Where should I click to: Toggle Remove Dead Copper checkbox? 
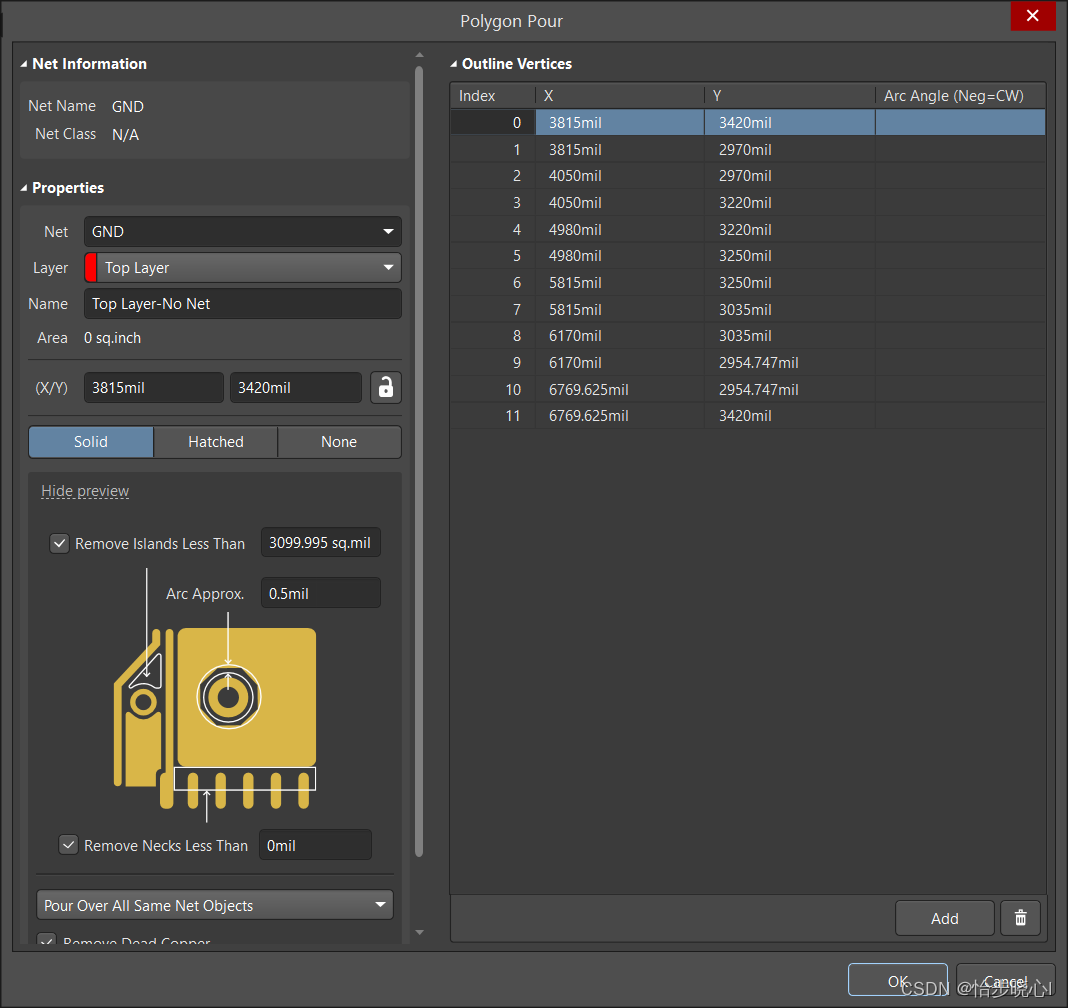[47, 939]
